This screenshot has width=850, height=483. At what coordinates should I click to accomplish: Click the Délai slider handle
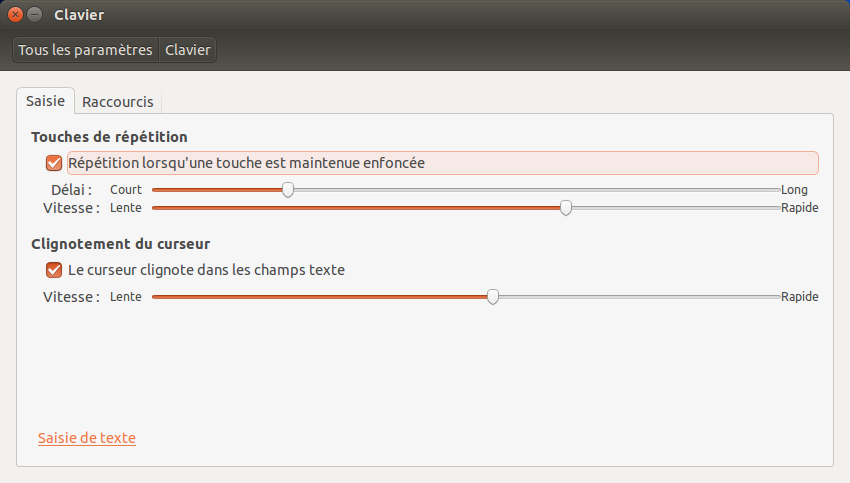[288, 190]
